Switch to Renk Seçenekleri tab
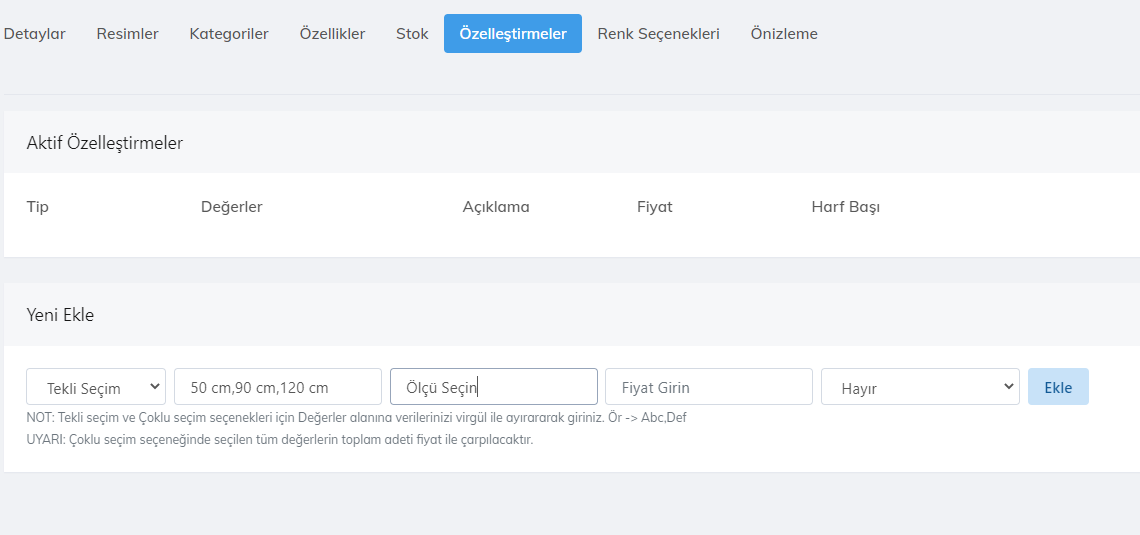 (658, 34)
